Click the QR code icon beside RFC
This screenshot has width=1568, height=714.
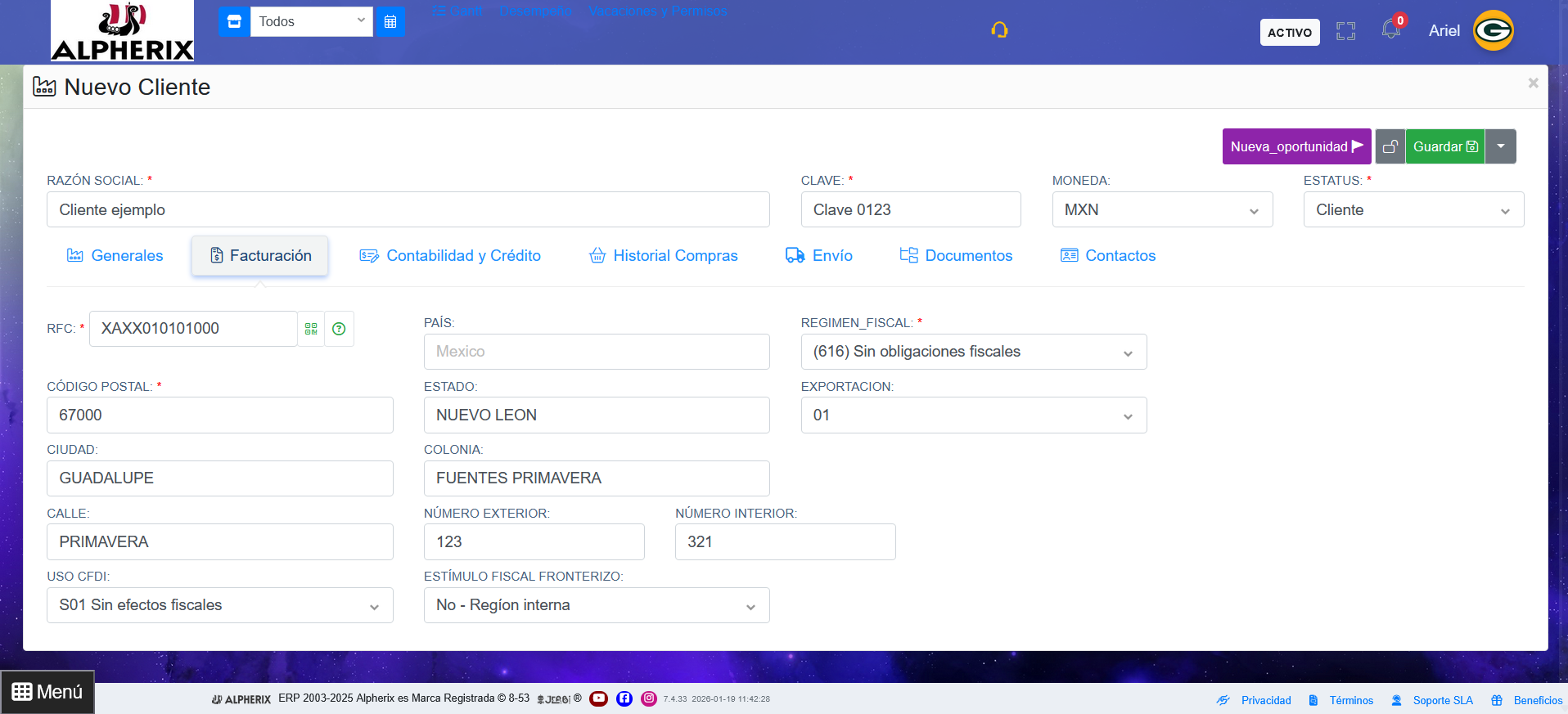(311, 329)
